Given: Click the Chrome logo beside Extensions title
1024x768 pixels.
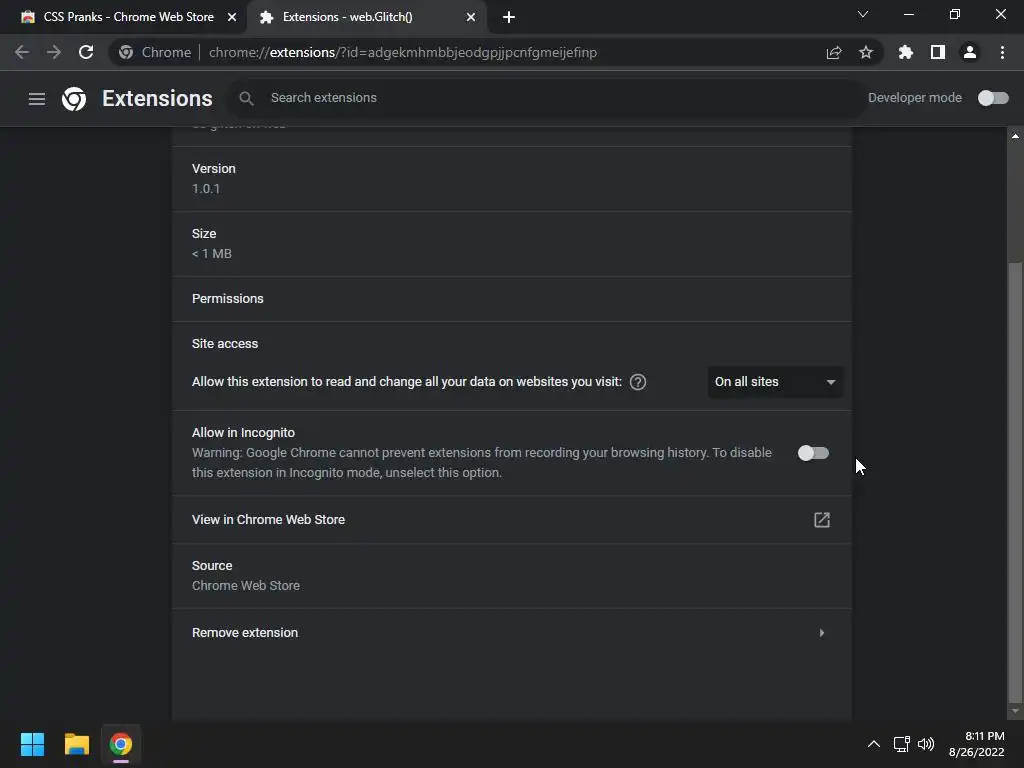Looking at the screenshot, I should pos(74,99).
